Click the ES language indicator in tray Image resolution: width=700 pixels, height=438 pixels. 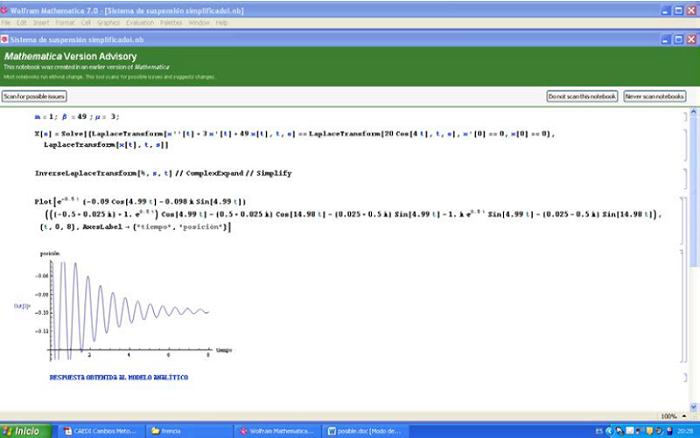[x=599, y=431]
